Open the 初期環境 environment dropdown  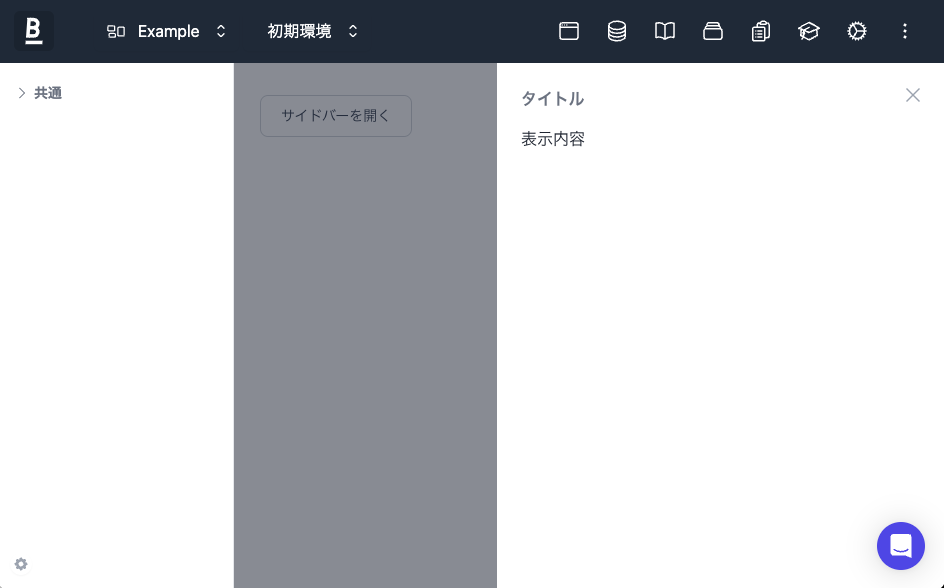pyautogui.click(x=312, y=31)
